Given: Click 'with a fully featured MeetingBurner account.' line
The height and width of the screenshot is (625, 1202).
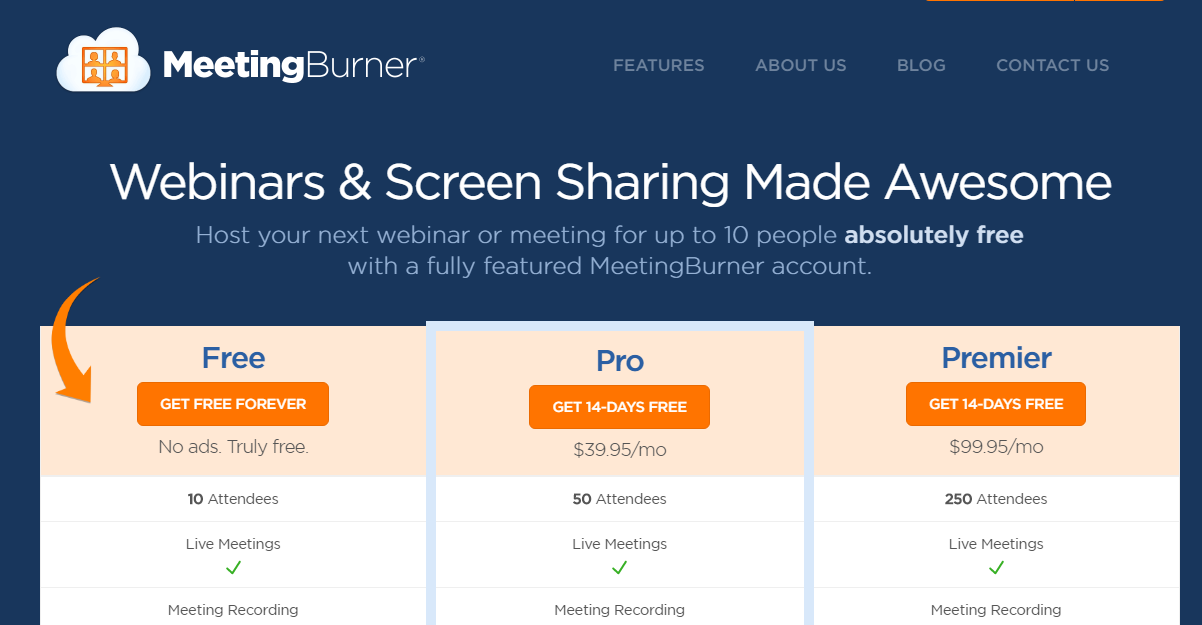Looking at the screenshot, I should [x=610, y=267].
